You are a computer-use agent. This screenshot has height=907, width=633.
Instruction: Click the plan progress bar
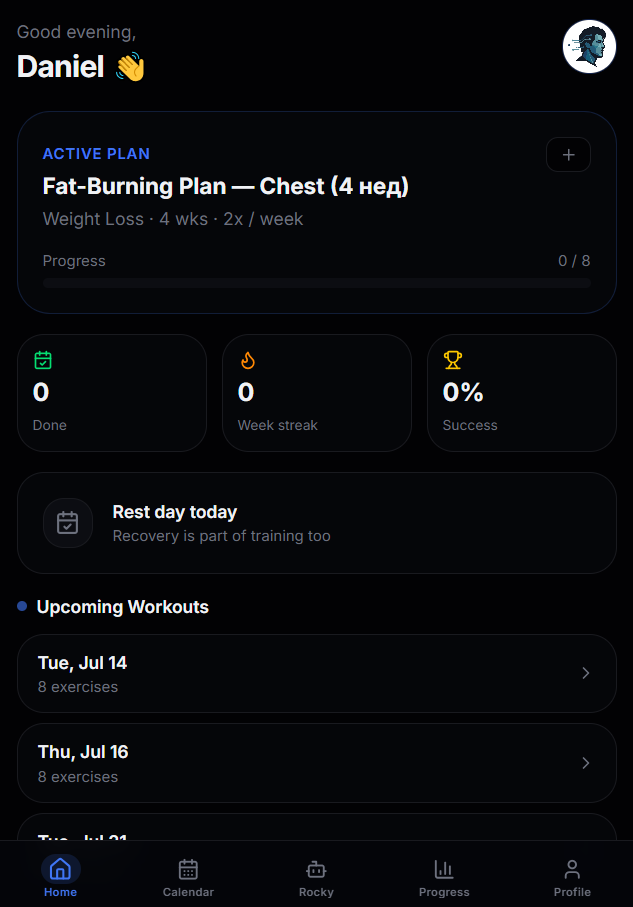[316, 283]
